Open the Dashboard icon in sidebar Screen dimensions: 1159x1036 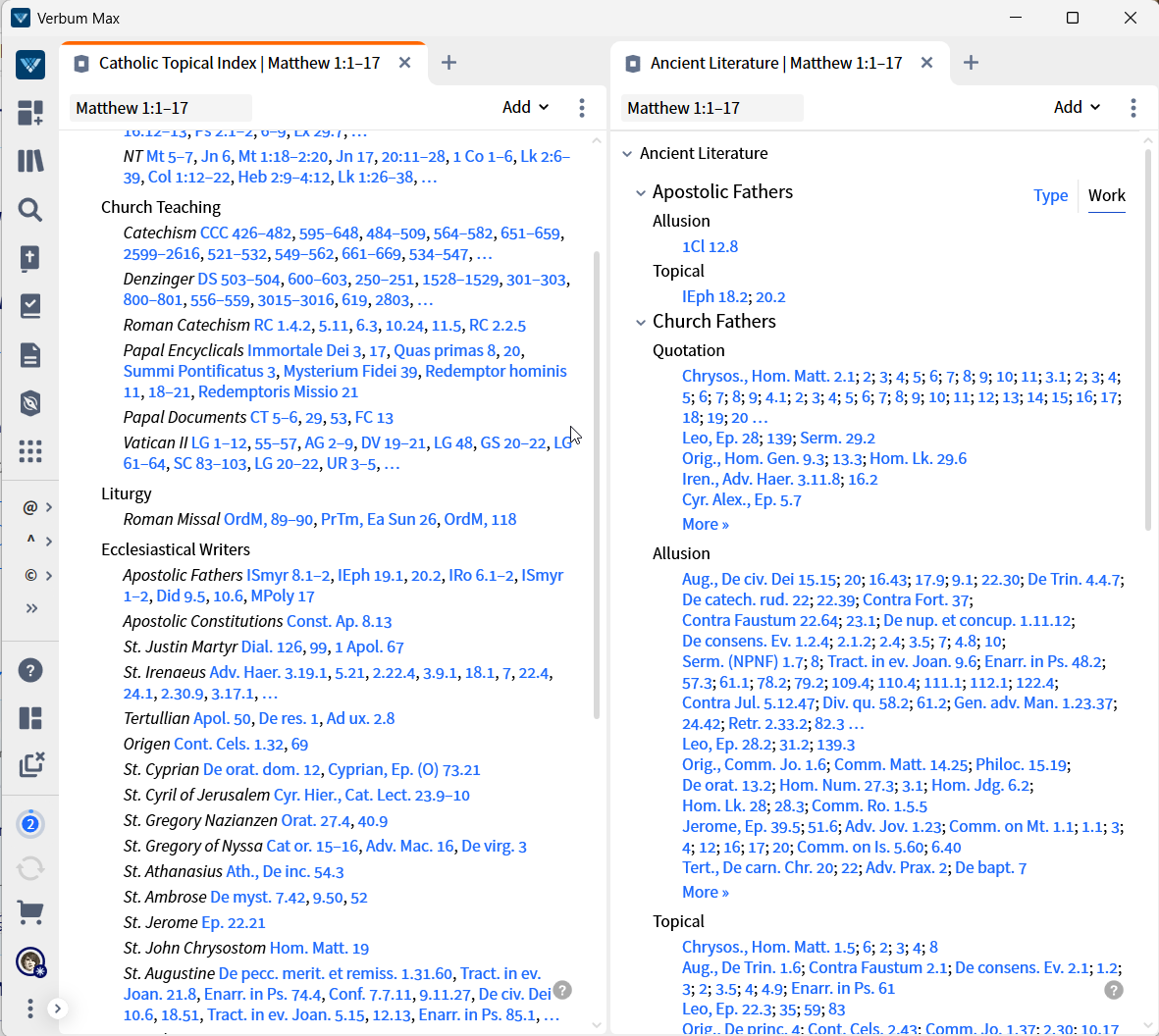coord(30,113)
